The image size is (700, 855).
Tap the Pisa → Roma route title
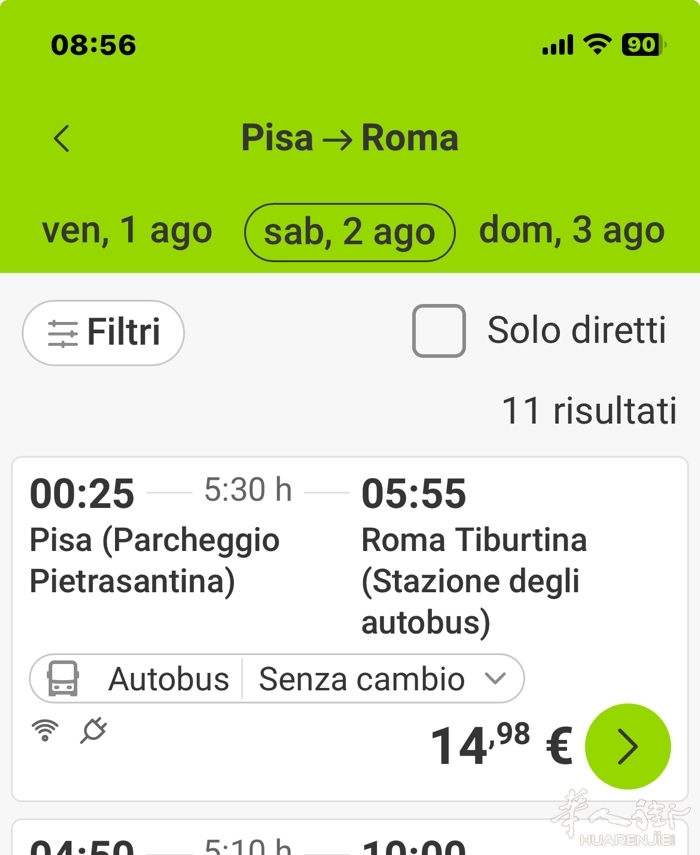coord(350,138)
